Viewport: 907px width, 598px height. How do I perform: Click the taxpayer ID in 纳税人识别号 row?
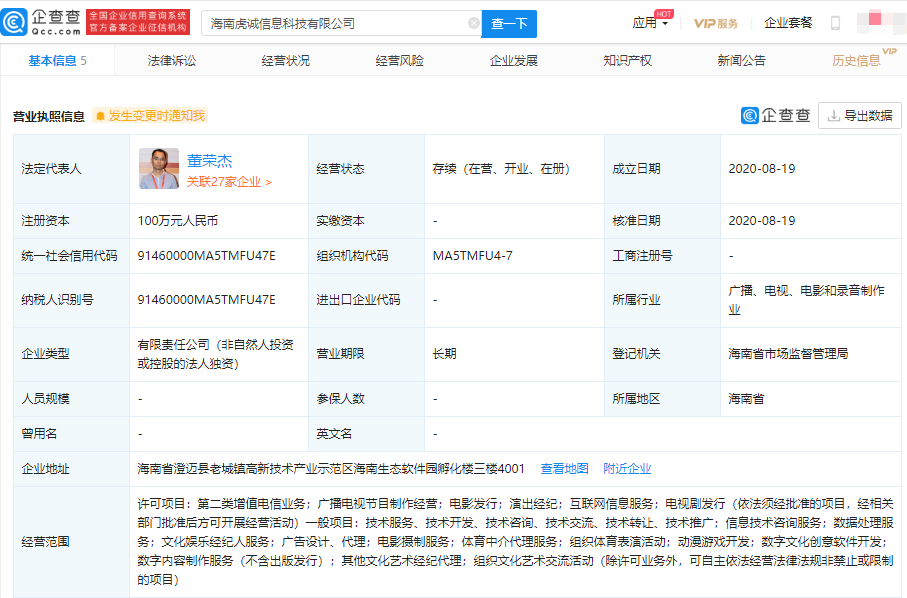coord(207,300)
